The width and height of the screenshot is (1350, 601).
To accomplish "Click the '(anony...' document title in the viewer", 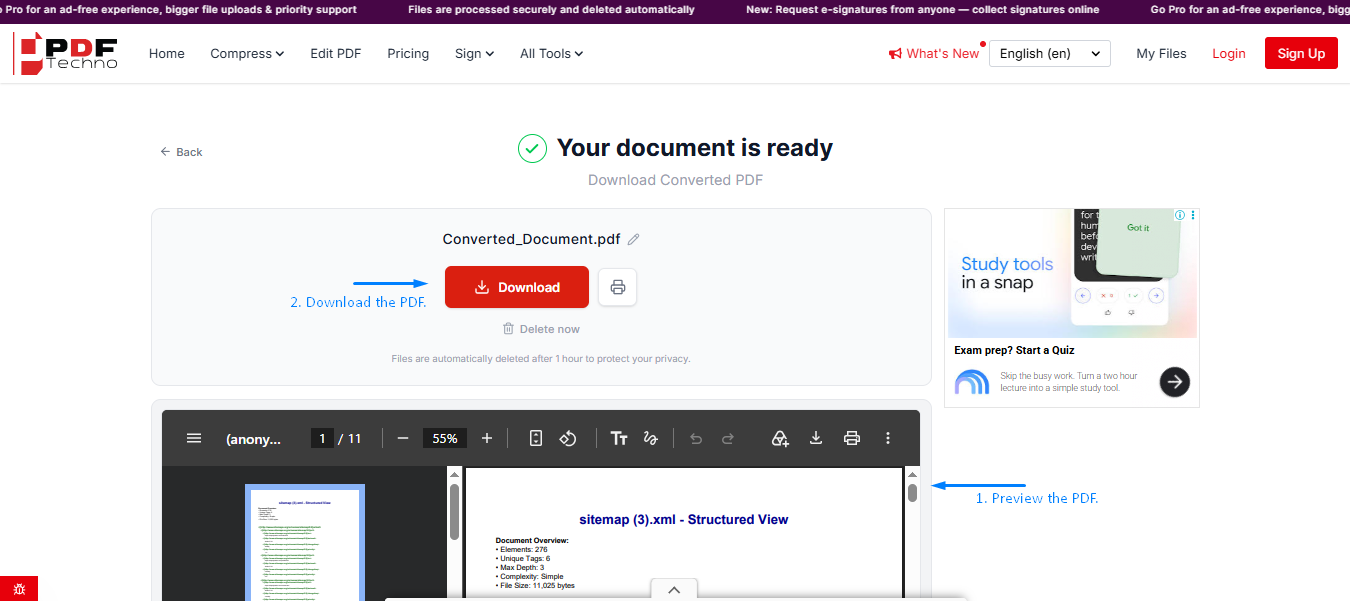I will (x=253, y=439).
